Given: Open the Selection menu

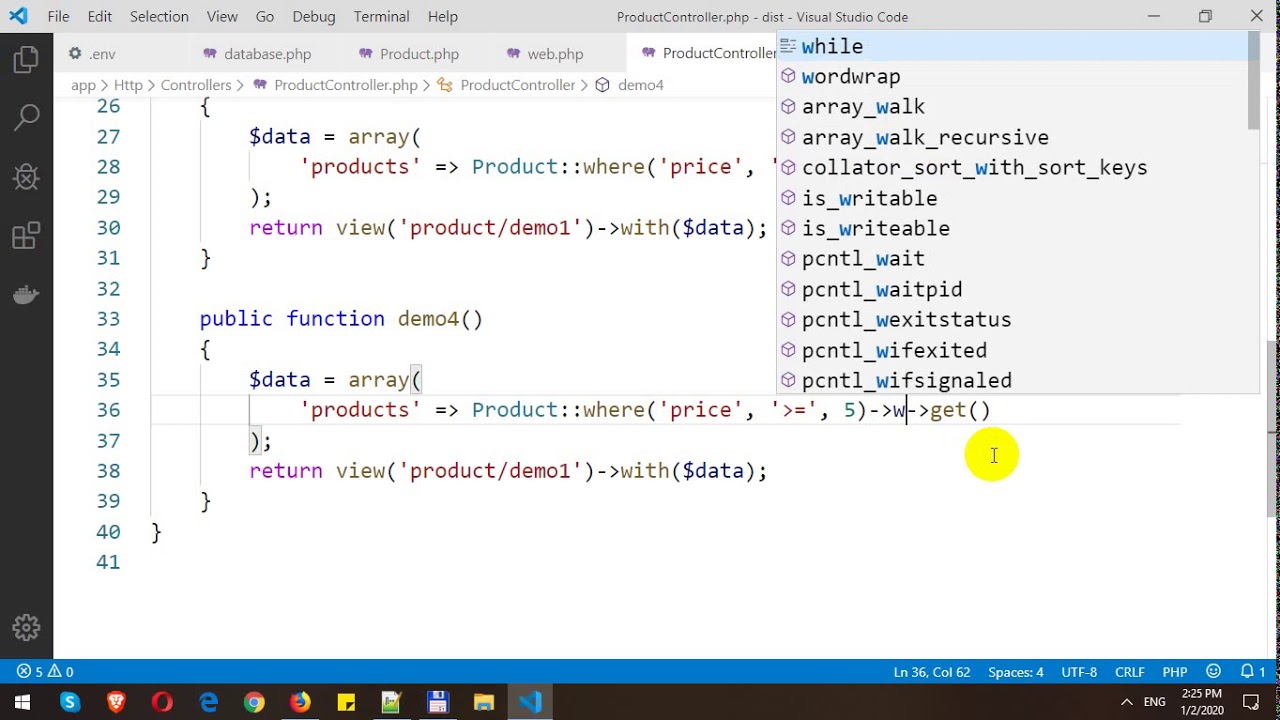Looking at the screenshot, I should click(x=159, y=16).
